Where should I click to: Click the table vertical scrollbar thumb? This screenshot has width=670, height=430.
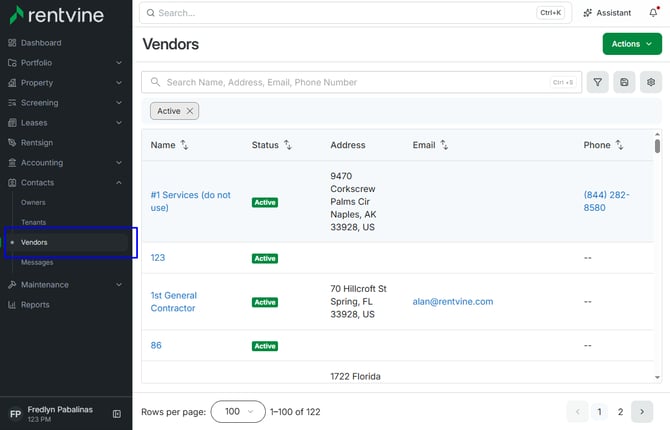[657, 146]
